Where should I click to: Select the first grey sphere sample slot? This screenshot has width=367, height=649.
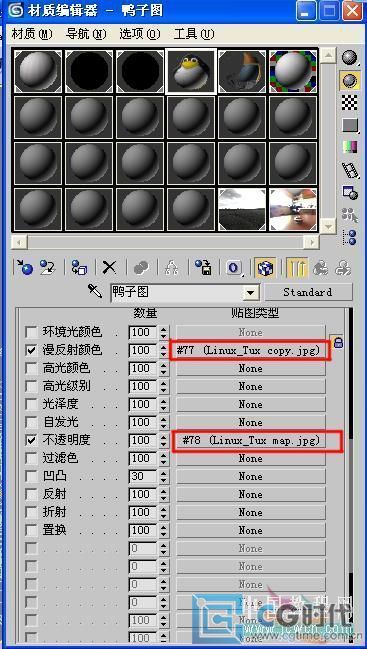coord(38,71)
